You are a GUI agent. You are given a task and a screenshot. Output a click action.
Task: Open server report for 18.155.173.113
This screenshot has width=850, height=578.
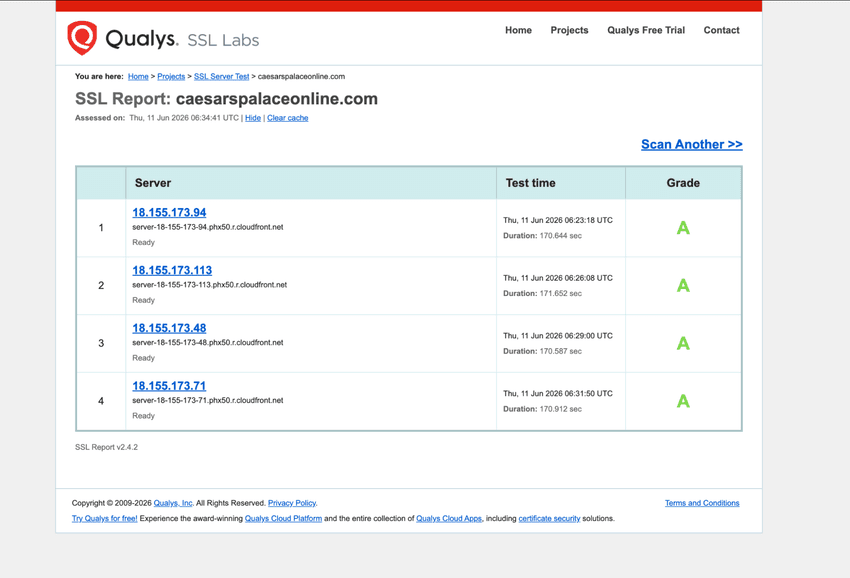(172, 271)
